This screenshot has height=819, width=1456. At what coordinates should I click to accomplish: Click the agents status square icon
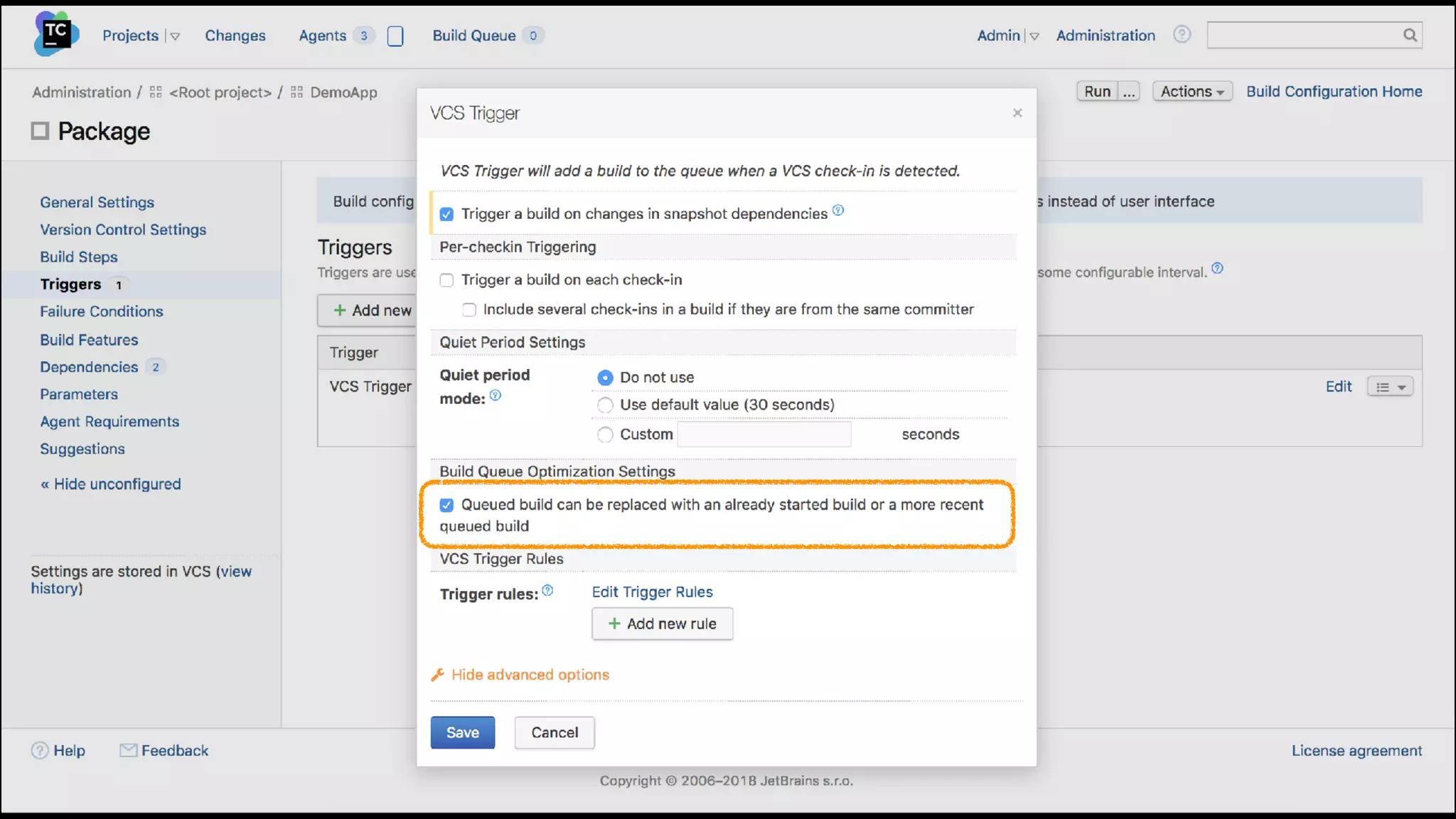[x=395, y=36]
